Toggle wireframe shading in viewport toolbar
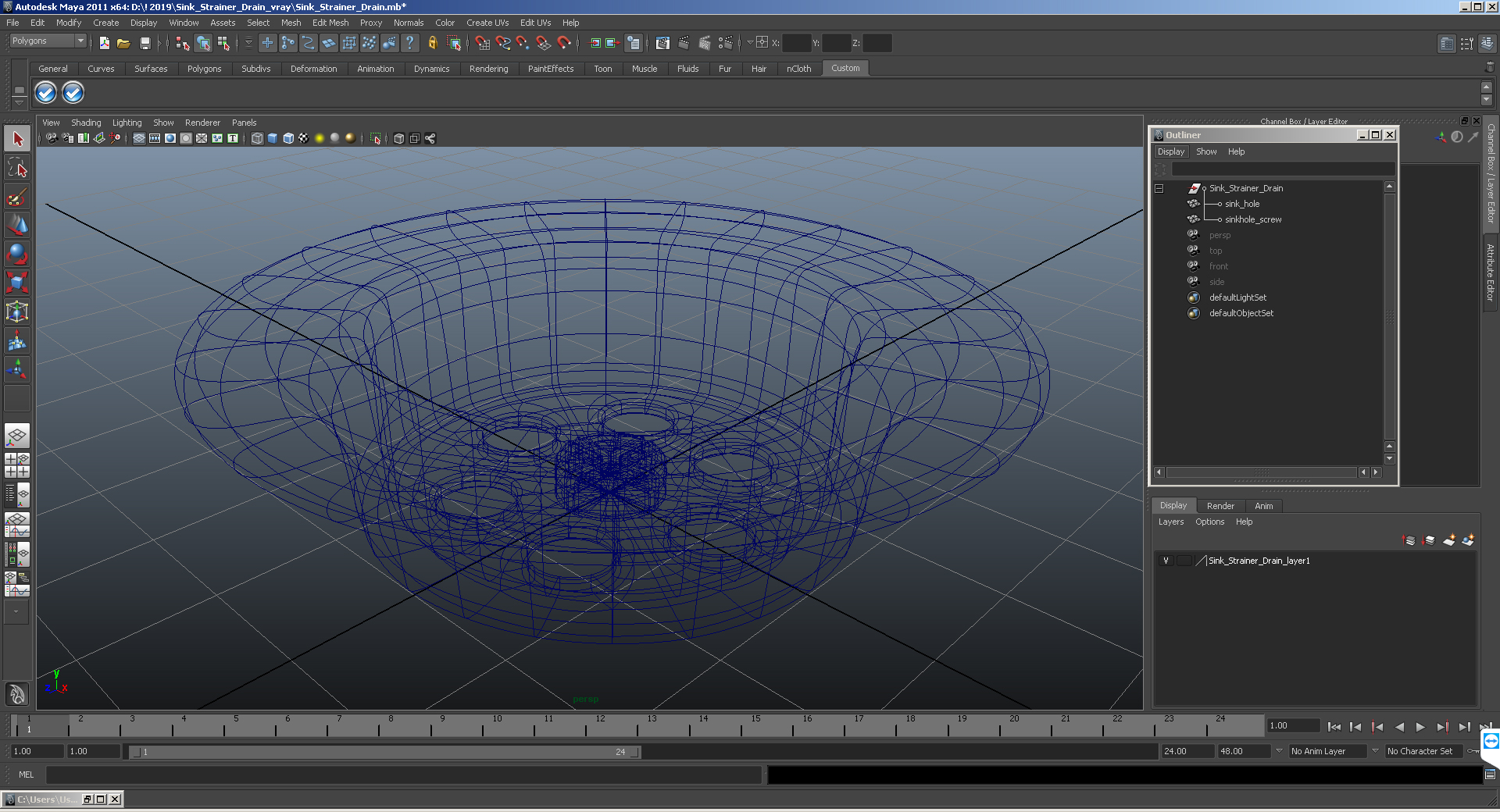Screen dimensions: 1500x812 257,138
